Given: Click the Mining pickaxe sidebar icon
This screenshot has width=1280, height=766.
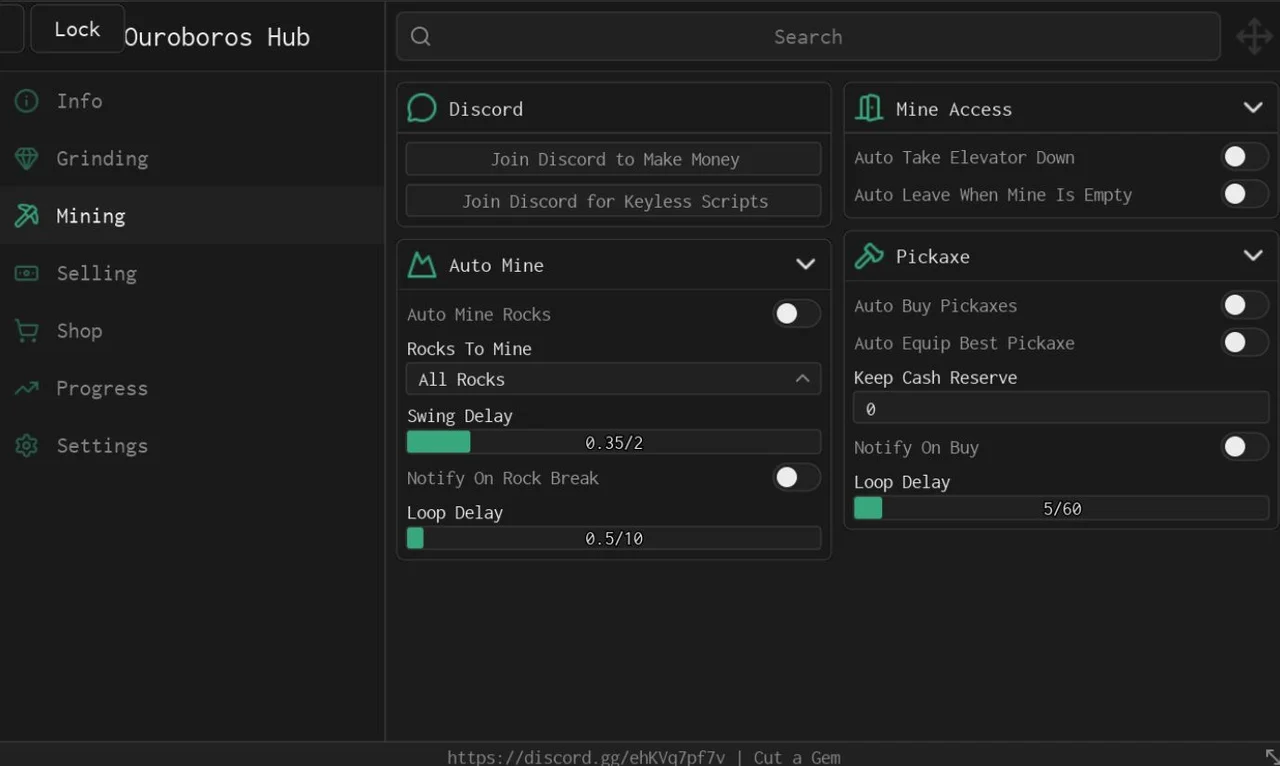Looking at the screenshot, I should (26, 216).
